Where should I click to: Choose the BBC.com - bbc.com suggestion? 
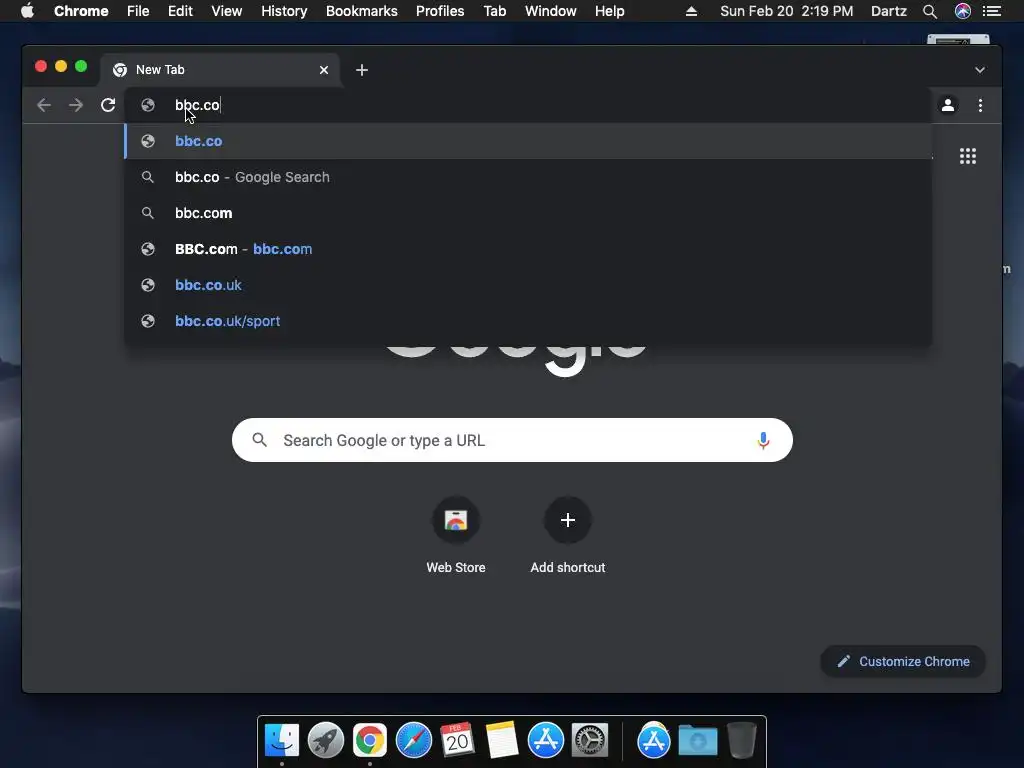[528, 249]
